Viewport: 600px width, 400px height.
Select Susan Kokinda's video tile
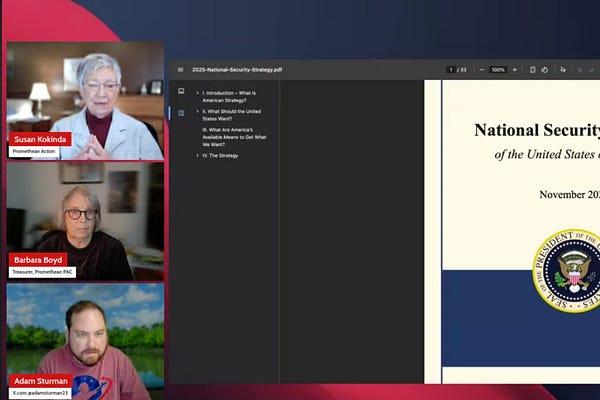point(85,101)
